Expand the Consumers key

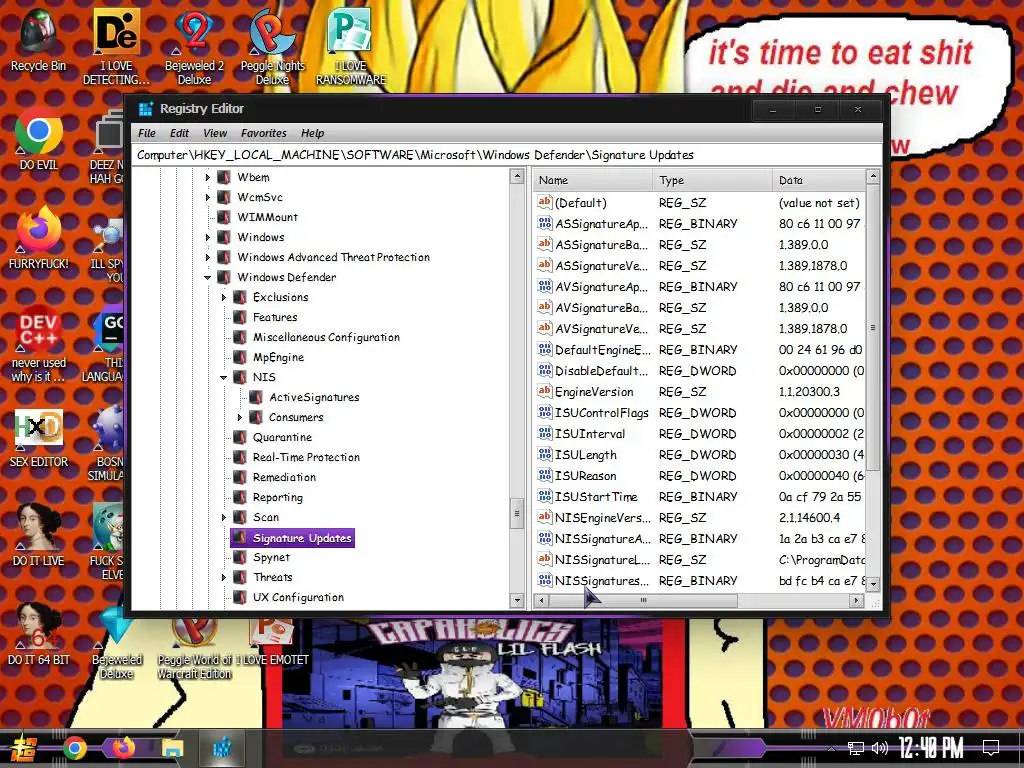[240, 417]
